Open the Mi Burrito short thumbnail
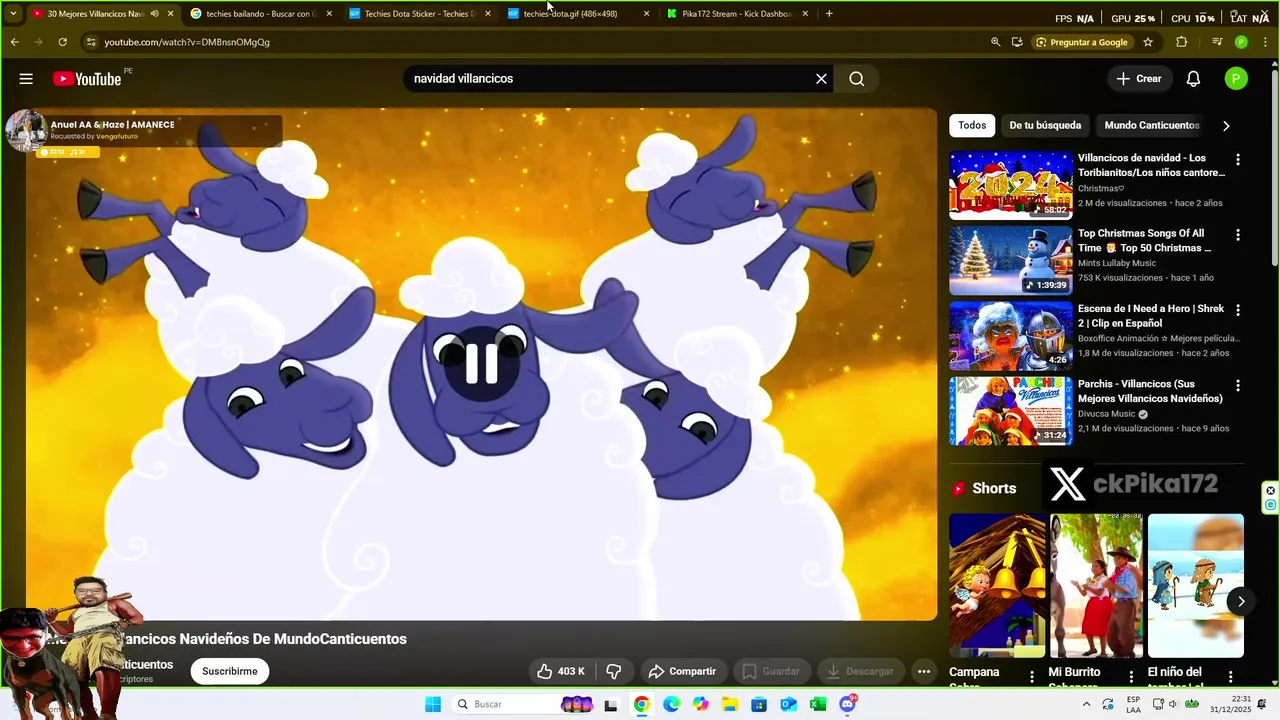 point(1096,585)
